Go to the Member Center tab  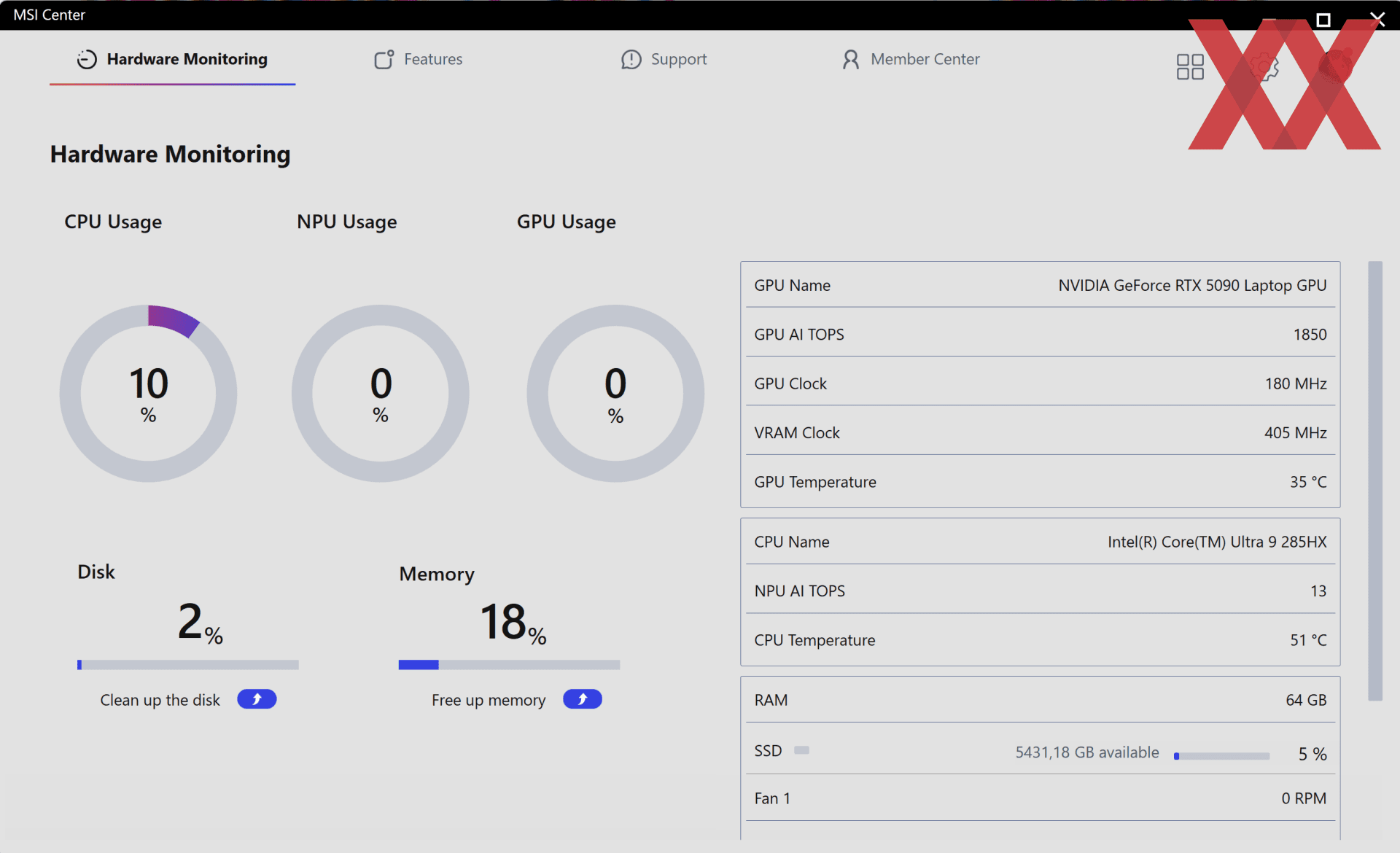(910, 59)
